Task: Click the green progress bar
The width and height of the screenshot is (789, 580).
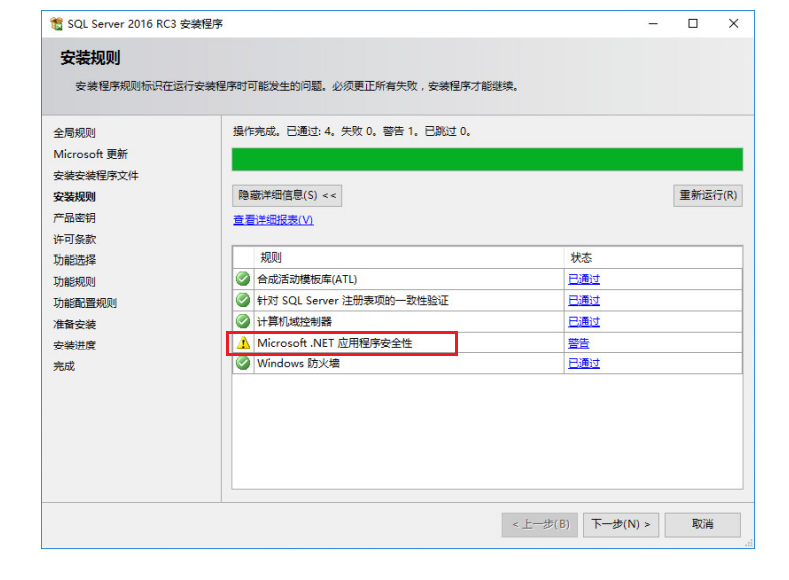Action: [x=487, y=159]
